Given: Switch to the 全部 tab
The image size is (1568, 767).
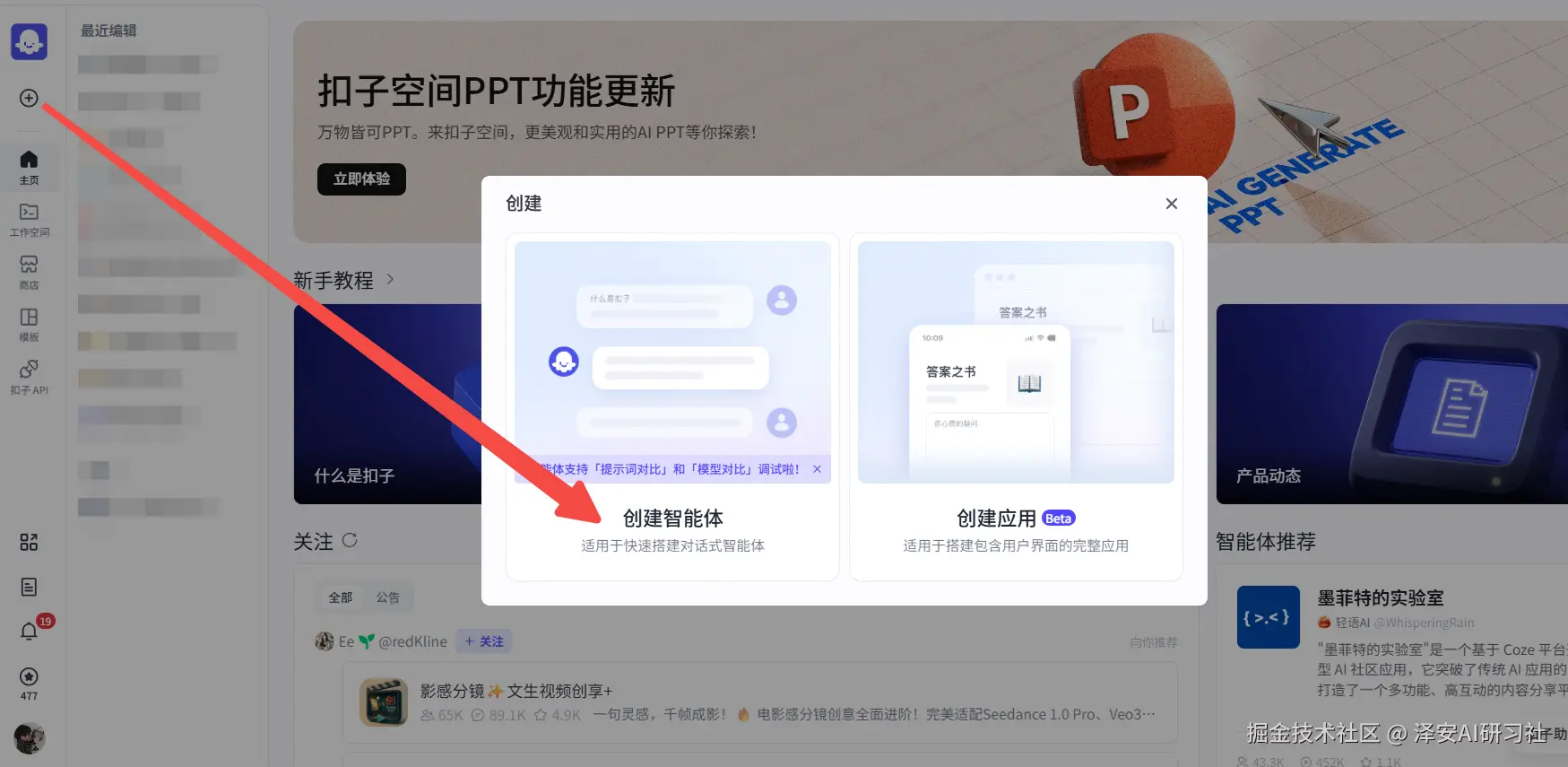Looking at the screenshot, I should (x=341, y=597).
